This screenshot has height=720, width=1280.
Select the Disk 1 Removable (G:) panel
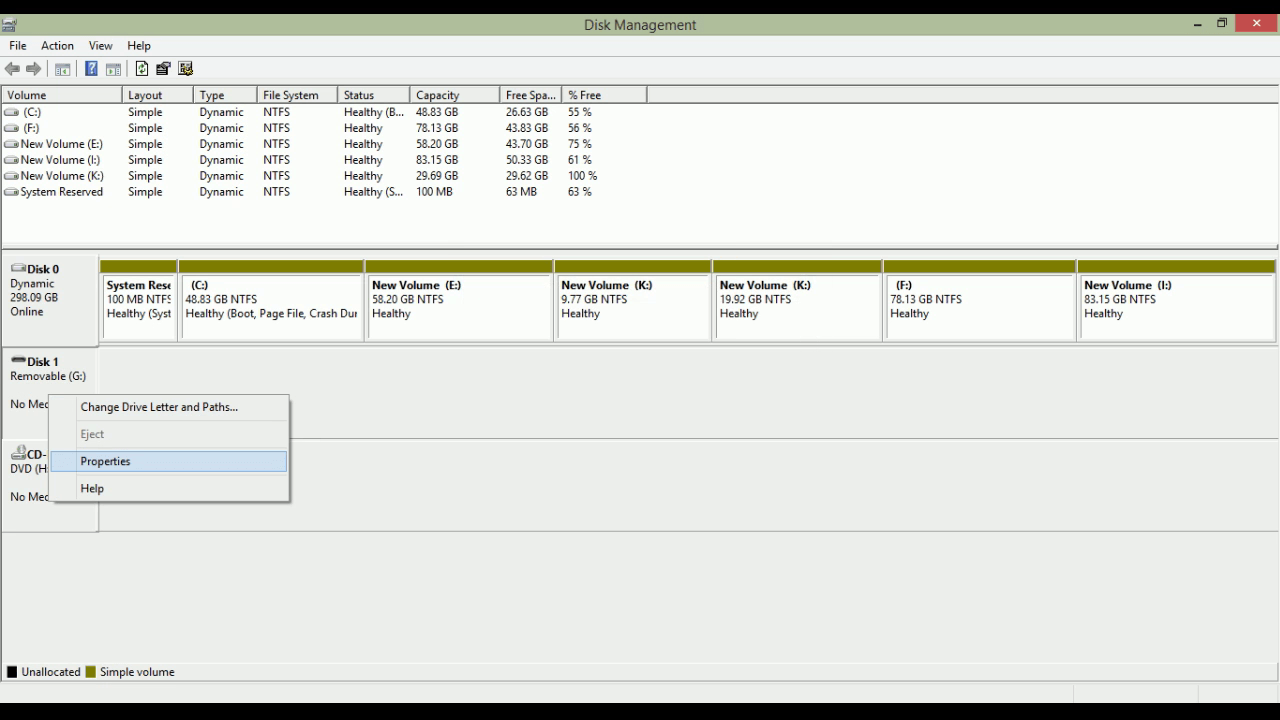tap(48, 368)
